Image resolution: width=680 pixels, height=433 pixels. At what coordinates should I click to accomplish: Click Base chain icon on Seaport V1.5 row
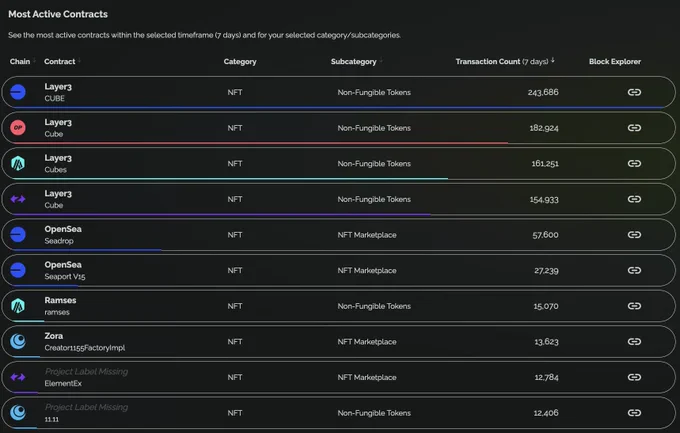point(18,270)
